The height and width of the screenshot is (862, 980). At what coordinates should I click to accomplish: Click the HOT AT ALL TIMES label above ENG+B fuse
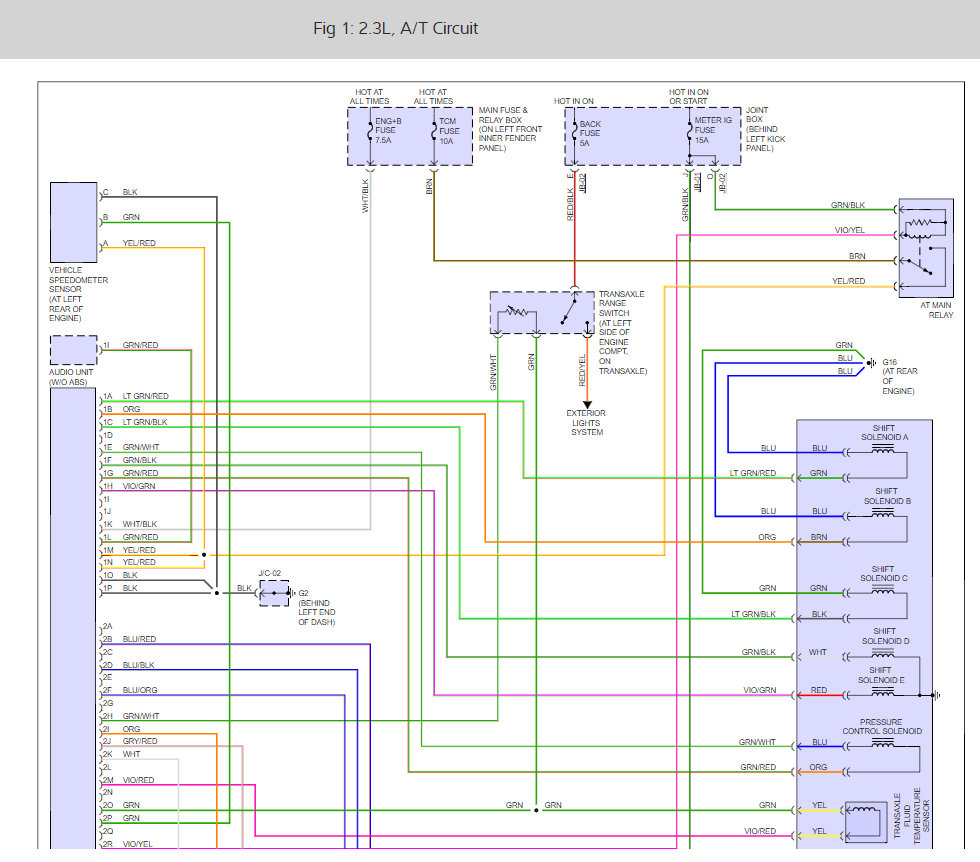369,96
